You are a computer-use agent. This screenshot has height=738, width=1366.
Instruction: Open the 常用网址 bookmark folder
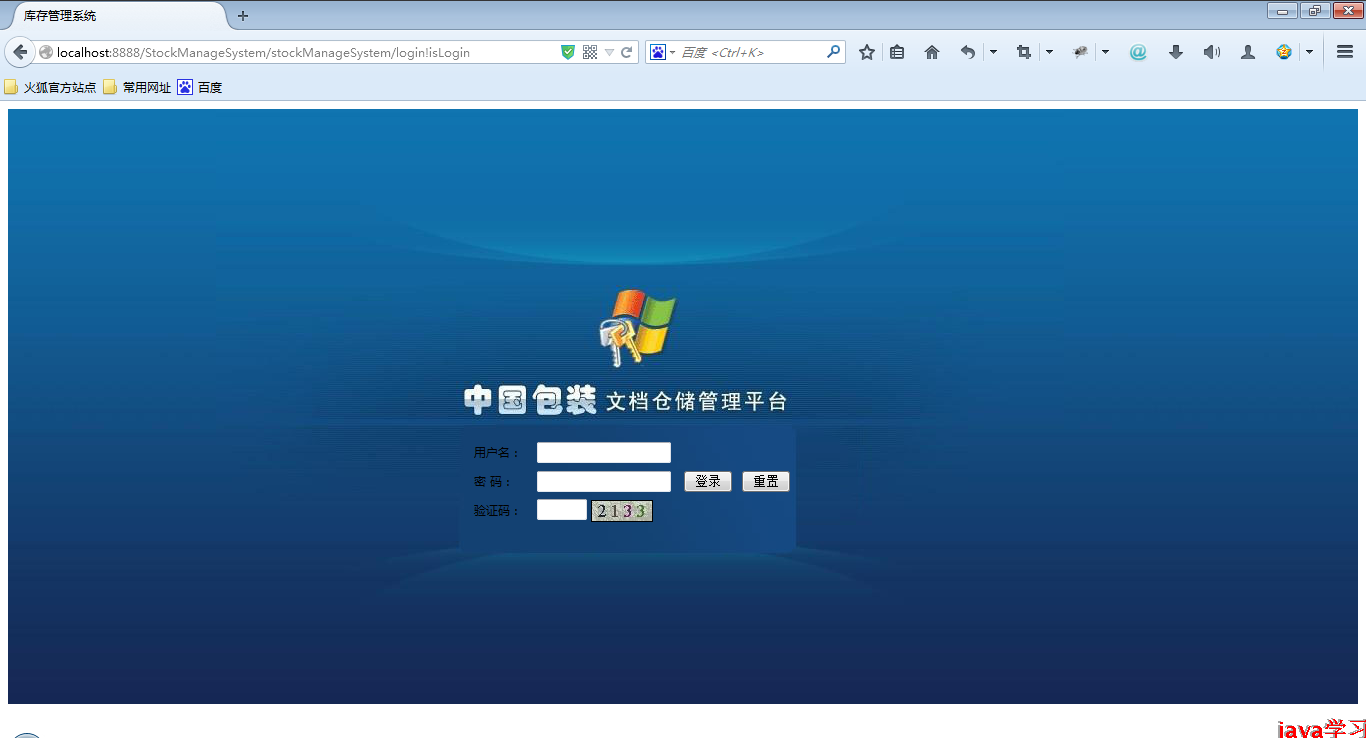(137, 88)
